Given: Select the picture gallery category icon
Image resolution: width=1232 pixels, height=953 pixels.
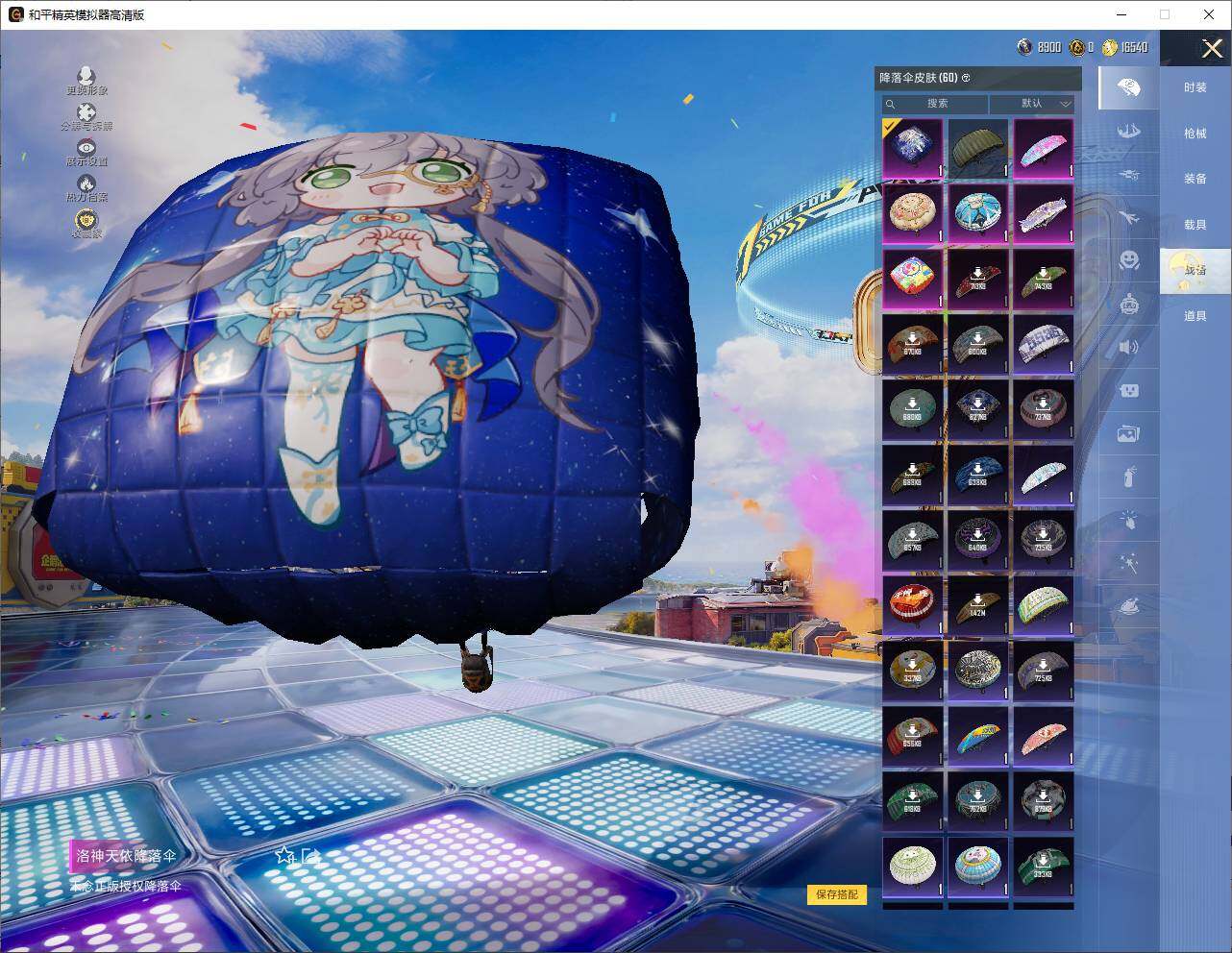Looking at the screenshot, I should point(1129,434).
